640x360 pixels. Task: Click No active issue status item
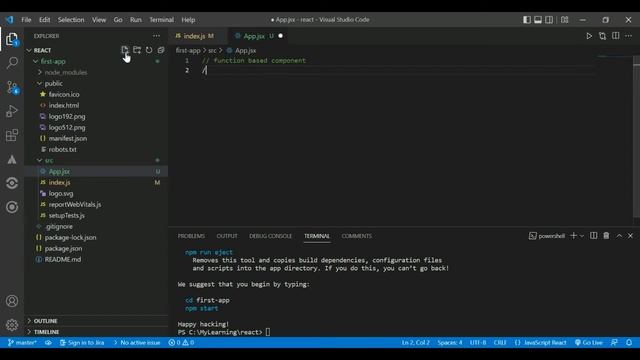137,342
